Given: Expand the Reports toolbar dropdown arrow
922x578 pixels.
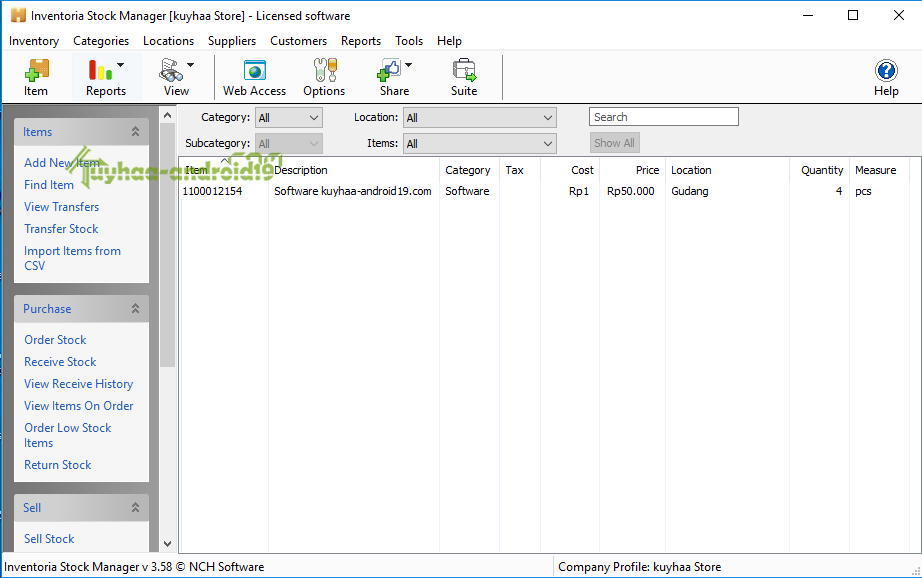Looking at the screenshot, I should tap(121, 65).
